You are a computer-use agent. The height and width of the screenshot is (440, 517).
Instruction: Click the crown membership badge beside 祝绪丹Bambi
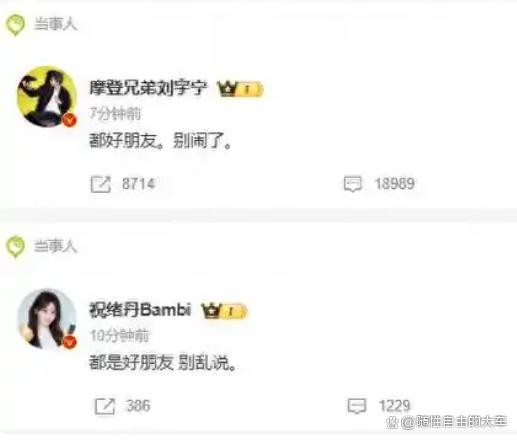[x=224, y=311]
